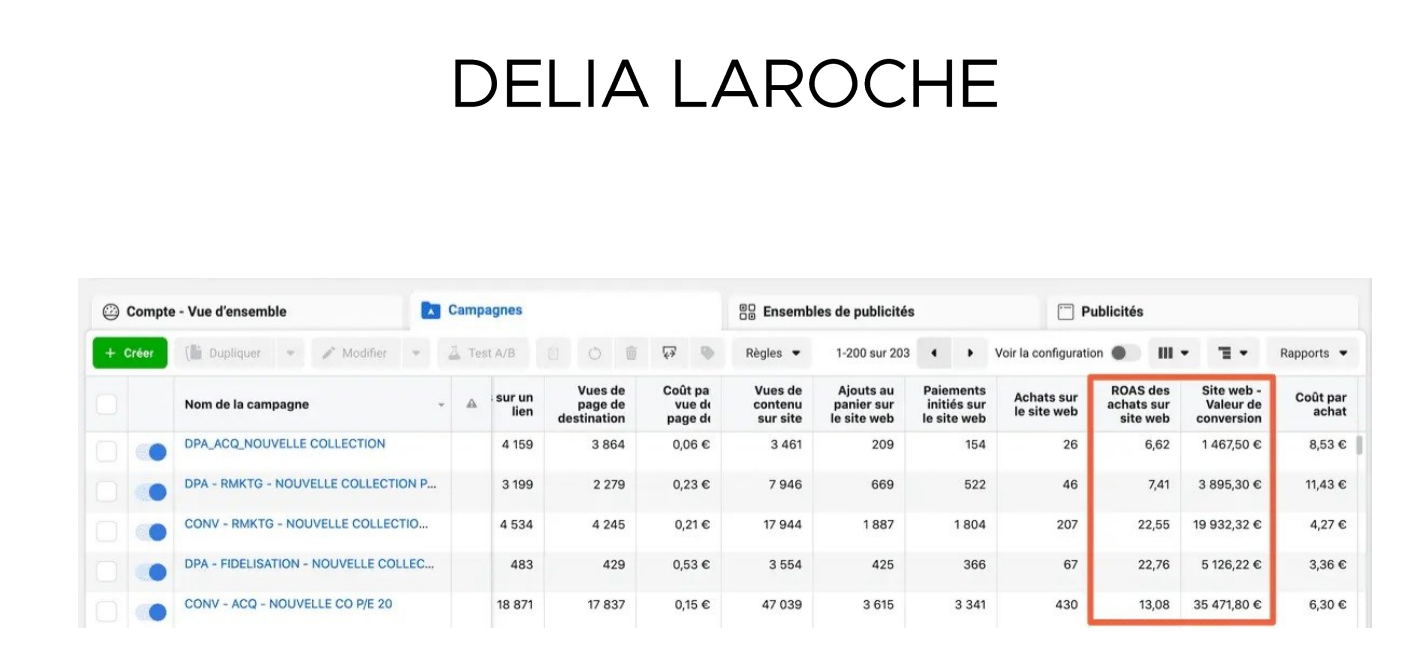The image size is (1423, 672).
Task: Toggle off CONV - RMKTG campaign switch
Action: coord(151,532)
